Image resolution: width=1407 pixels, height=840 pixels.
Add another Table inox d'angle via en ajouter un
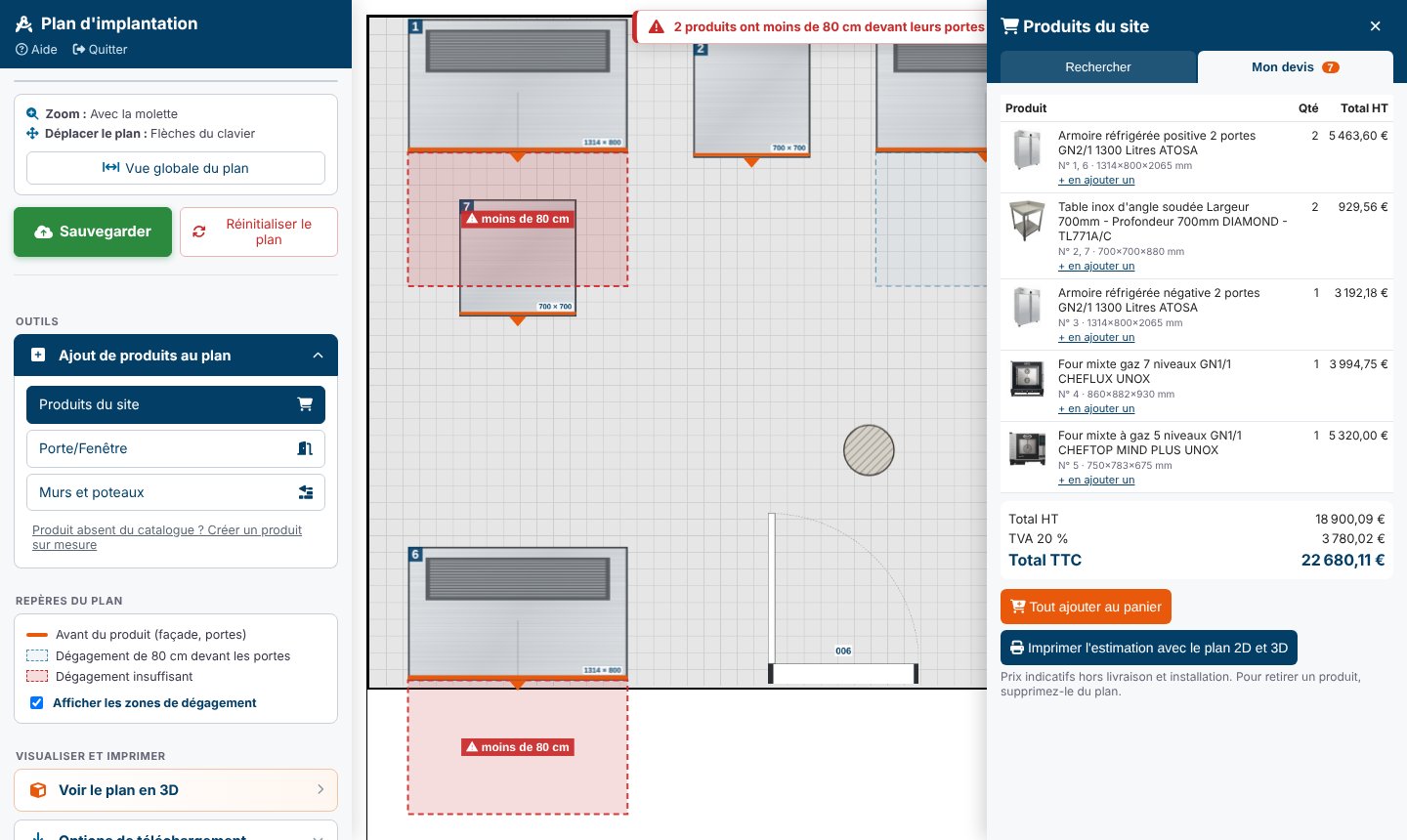click(x=1096, y=267)
